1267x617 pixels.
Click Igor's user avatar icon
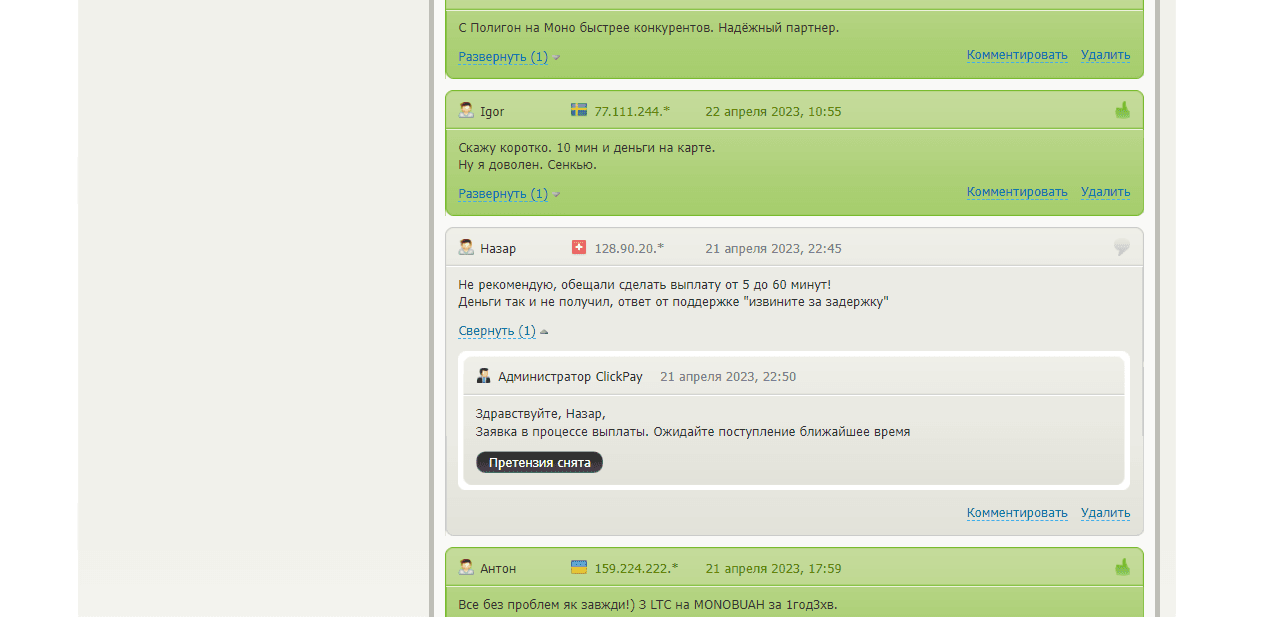(x=466, y=111)
